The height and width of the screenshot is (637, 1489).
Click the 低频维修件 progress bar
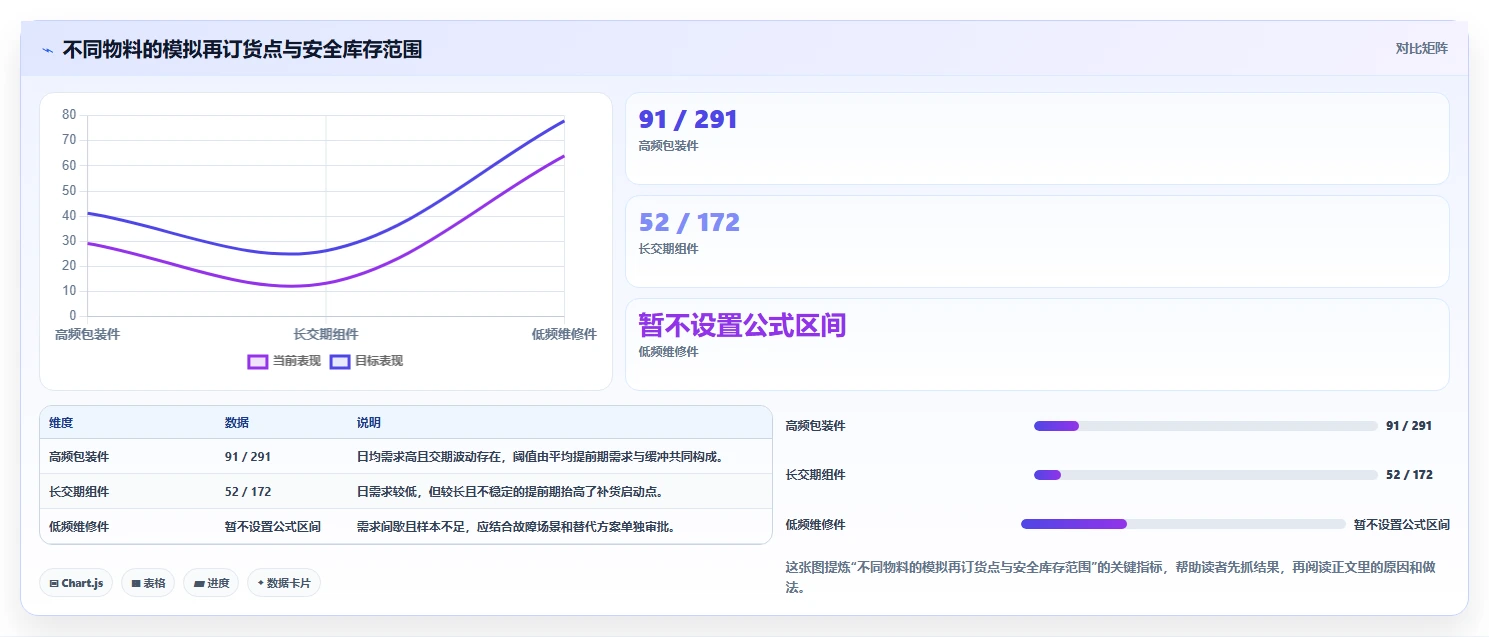pyautogui.click(x=1184, y=524)
